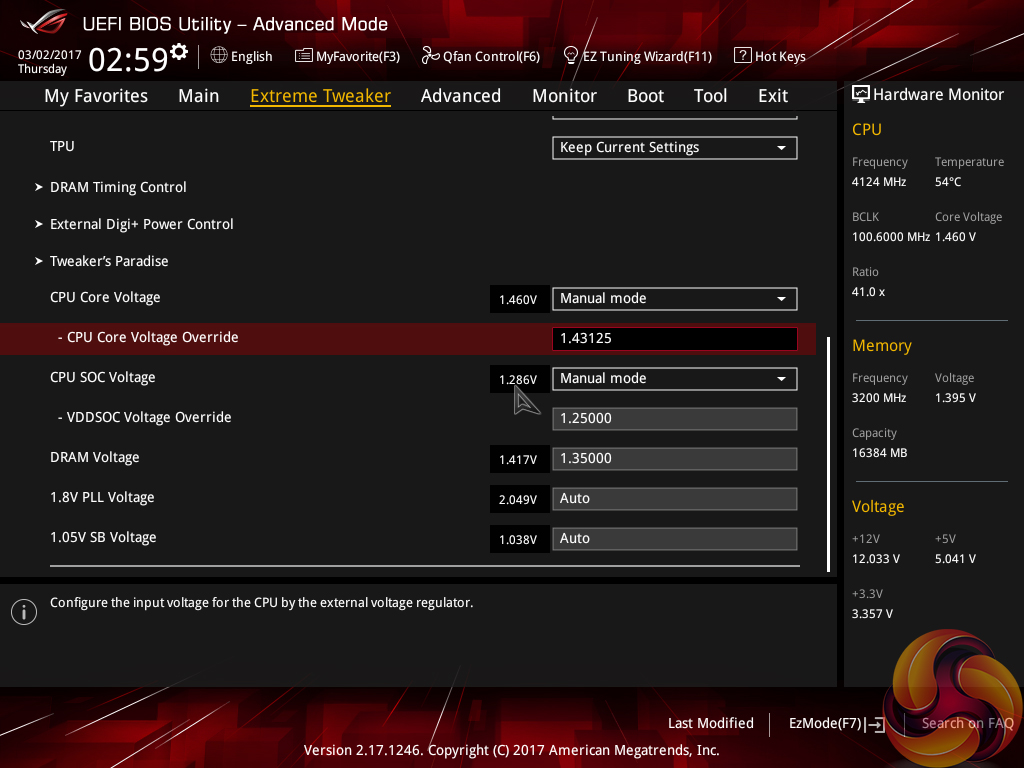Image resolution: width=1024 pixels, height=768 pixels.
Task: Click the settings gear icon beside the clock
Action: (x=179, y=51)
